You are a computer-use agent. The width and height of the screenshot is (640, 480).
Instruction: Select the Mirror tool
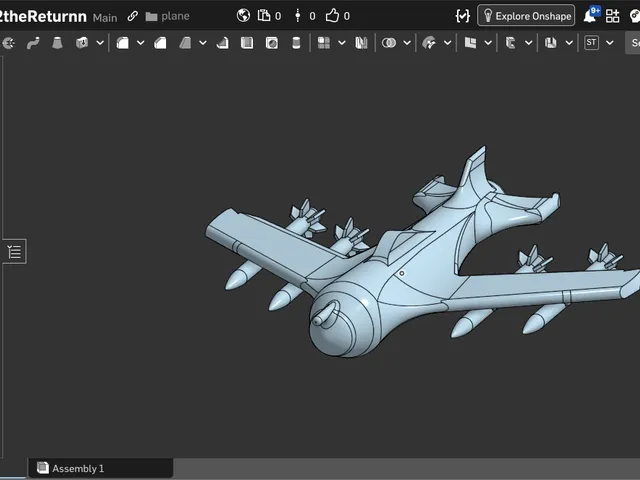tap(361, 43)
